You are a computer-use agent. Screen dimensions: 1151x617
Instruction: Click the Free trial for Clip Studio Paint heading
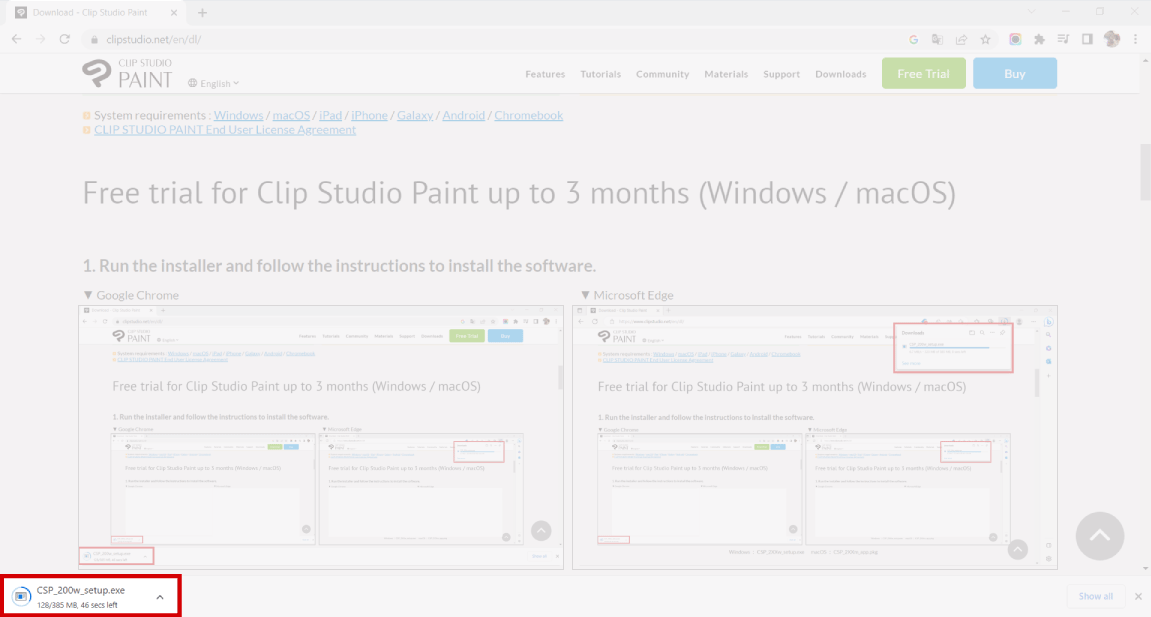coord(519,194)
